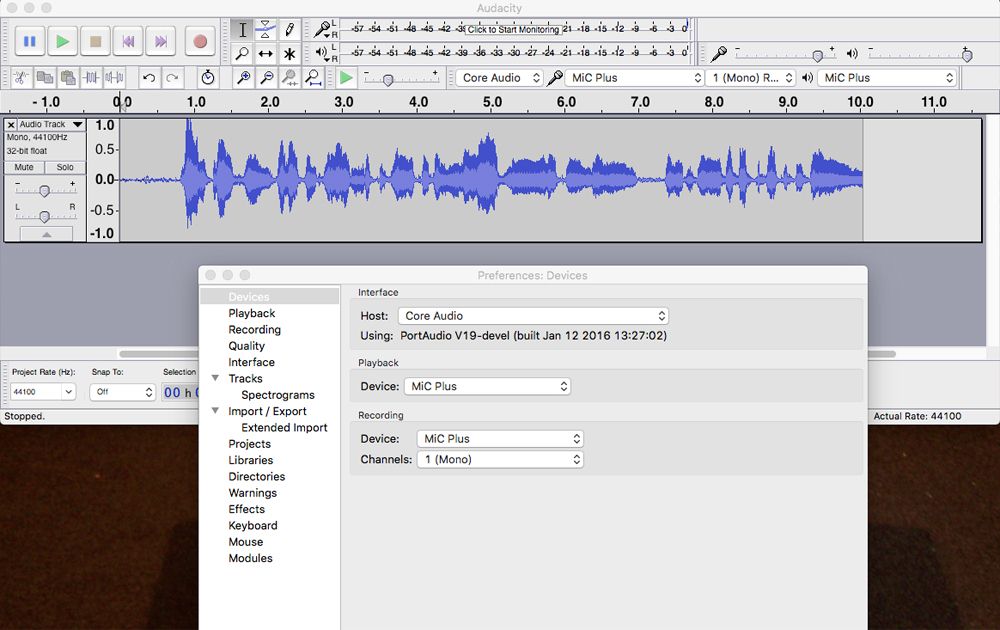Select the Time Shift tool

point(265,54)
